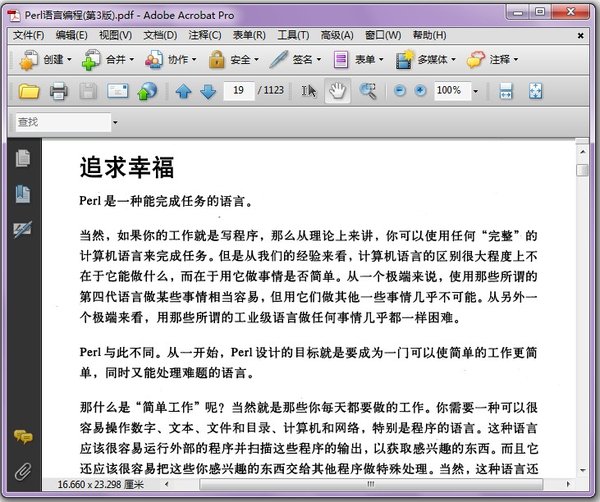
Task: Click the Combine files icon
Action: click(91, 60)
